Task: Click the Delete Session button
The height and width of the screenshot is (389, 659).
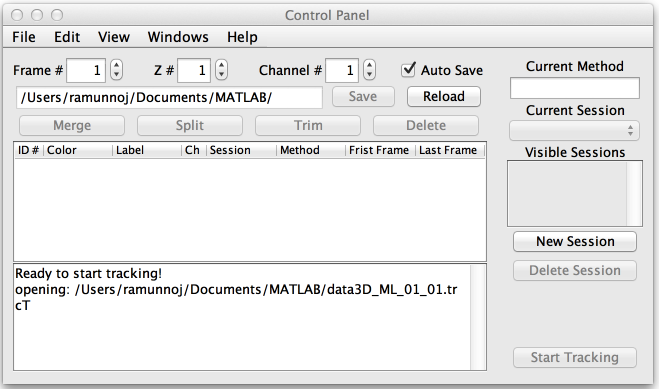Action: (x=575, y=271)
